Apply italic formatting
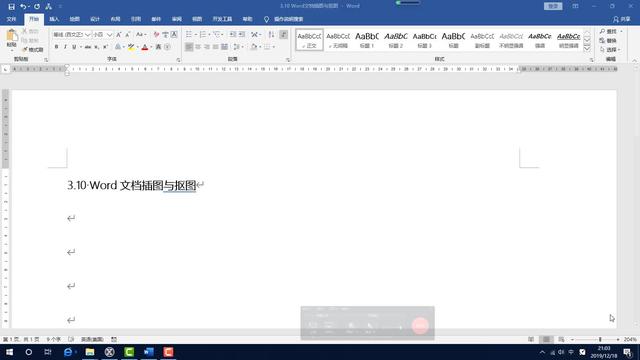640x360 pixels. pyautogui.click(x=65, y=47)
